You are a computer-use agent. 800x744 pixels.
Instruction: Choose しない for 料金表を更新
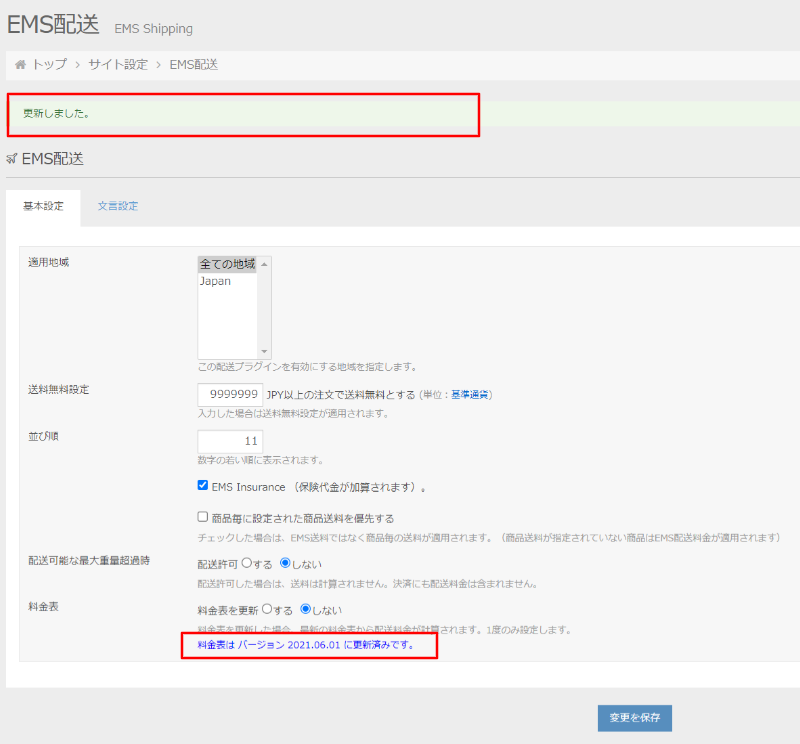pyautogui.click(x=306, y=609)
